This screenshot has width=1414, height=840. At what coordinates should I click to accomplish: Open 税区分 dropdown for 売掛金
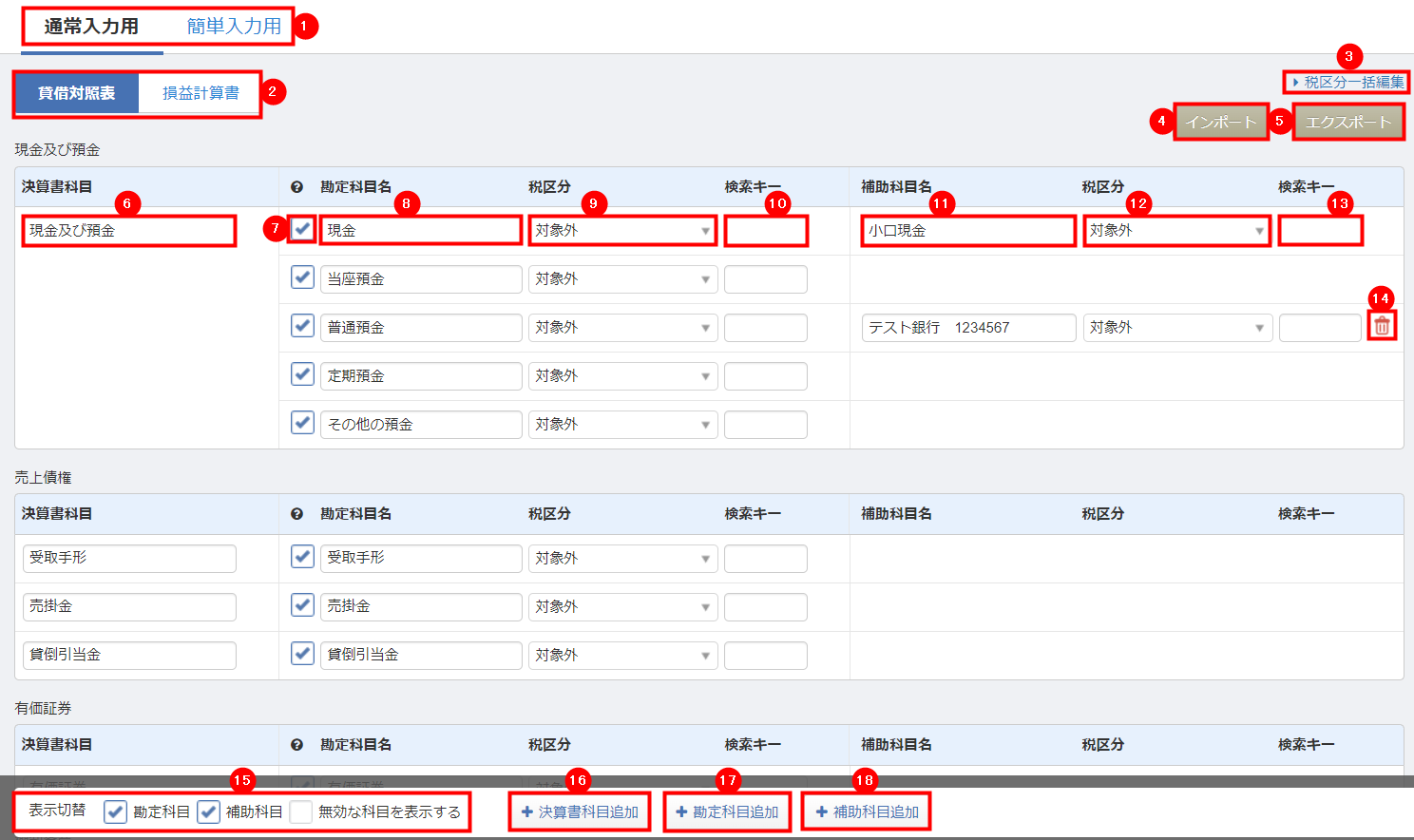click(x=622, y=607)
